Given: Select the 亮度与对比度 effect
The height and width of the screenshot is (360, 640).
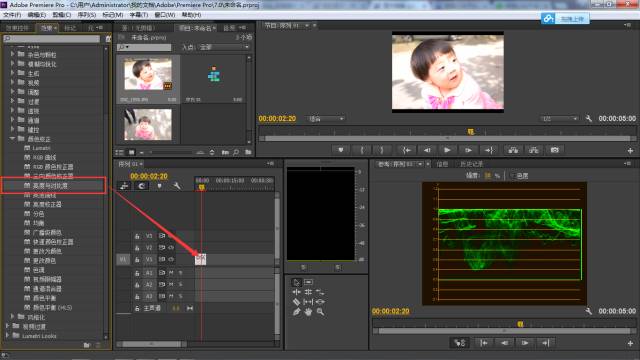Looking at the screenshot, I should [50, 186].
